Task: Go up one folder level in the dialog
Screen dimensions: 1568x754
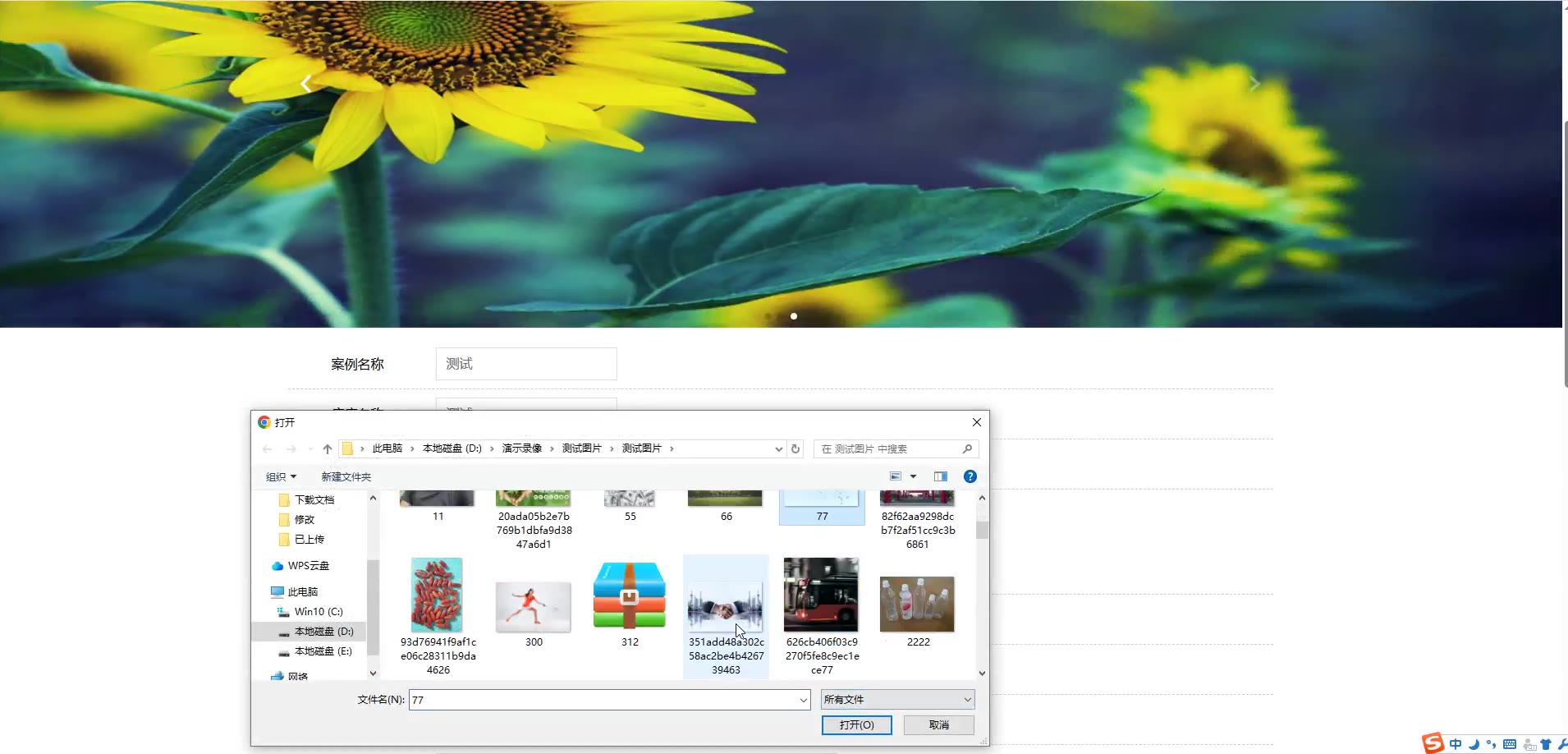Action: 328,448
